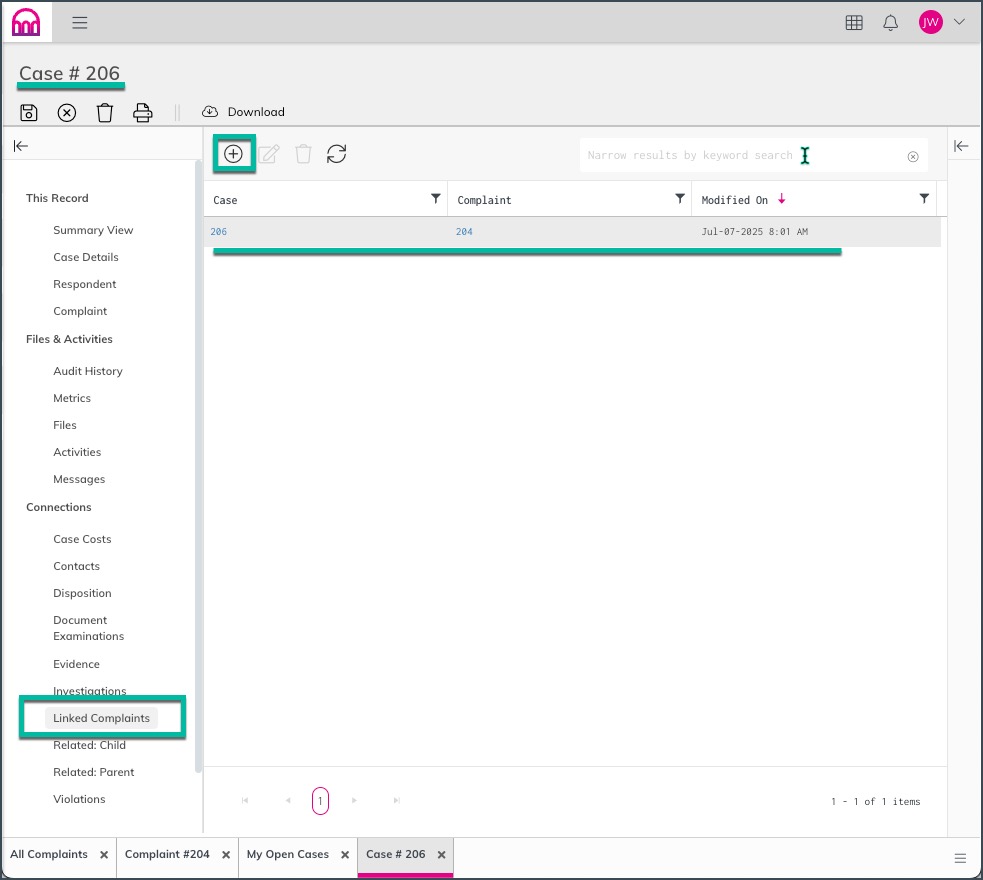This screenshot has height=880, width=983.
Task: Open notifications bell
Action: (x=890, y=23)
